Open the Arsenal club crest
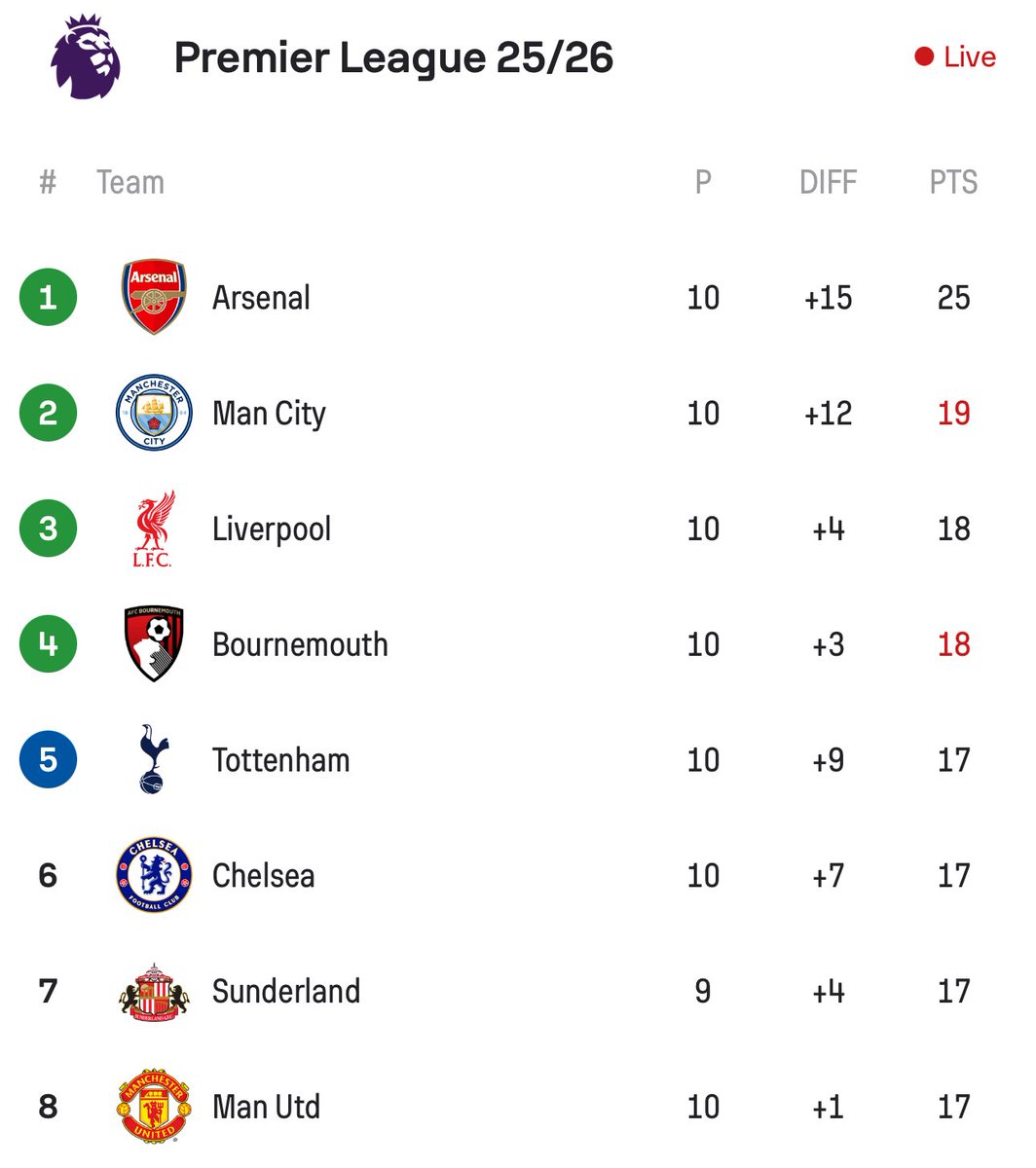This screenshot has width=1036, height=1168. click(x=154, y=297)
